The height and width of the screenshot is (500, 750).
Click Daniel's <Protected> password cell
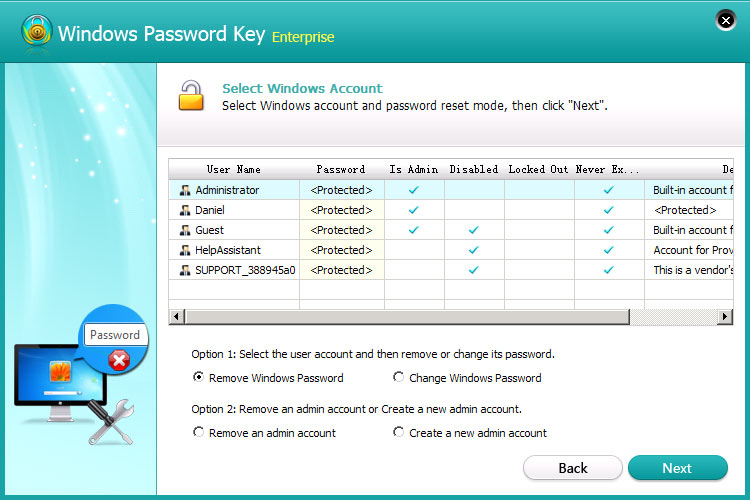[x=342, y=210]
